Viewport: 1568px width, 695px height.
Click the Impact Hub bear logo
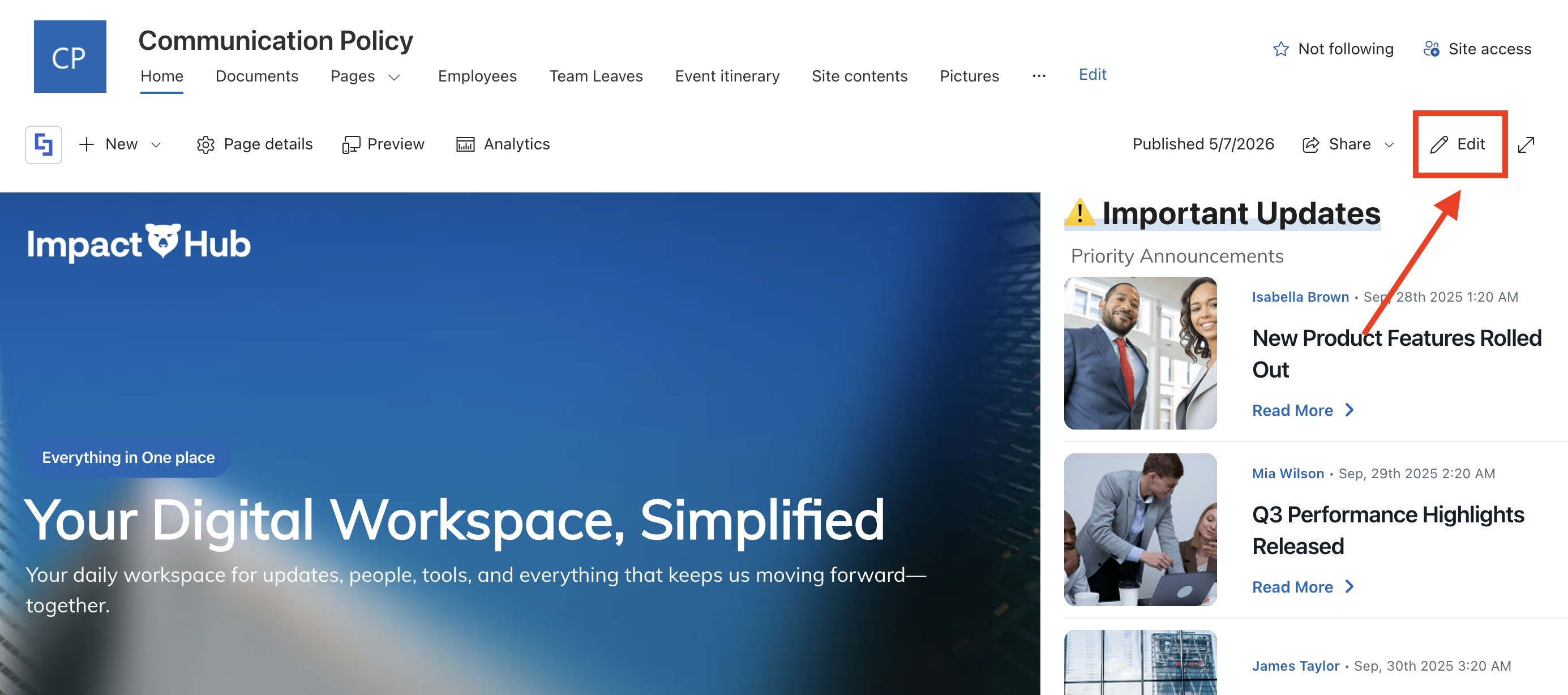[x=162, y=241]
